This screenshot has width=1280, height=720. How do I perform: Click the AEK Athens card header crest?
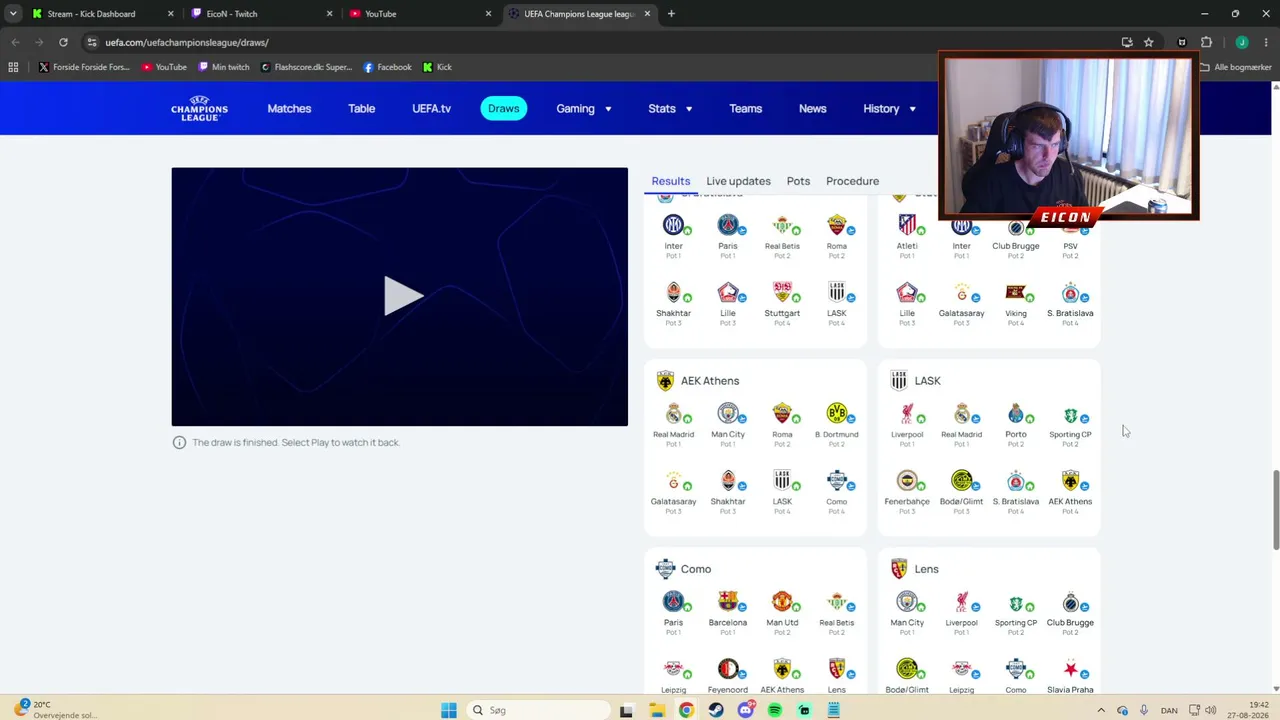point(665,380)
